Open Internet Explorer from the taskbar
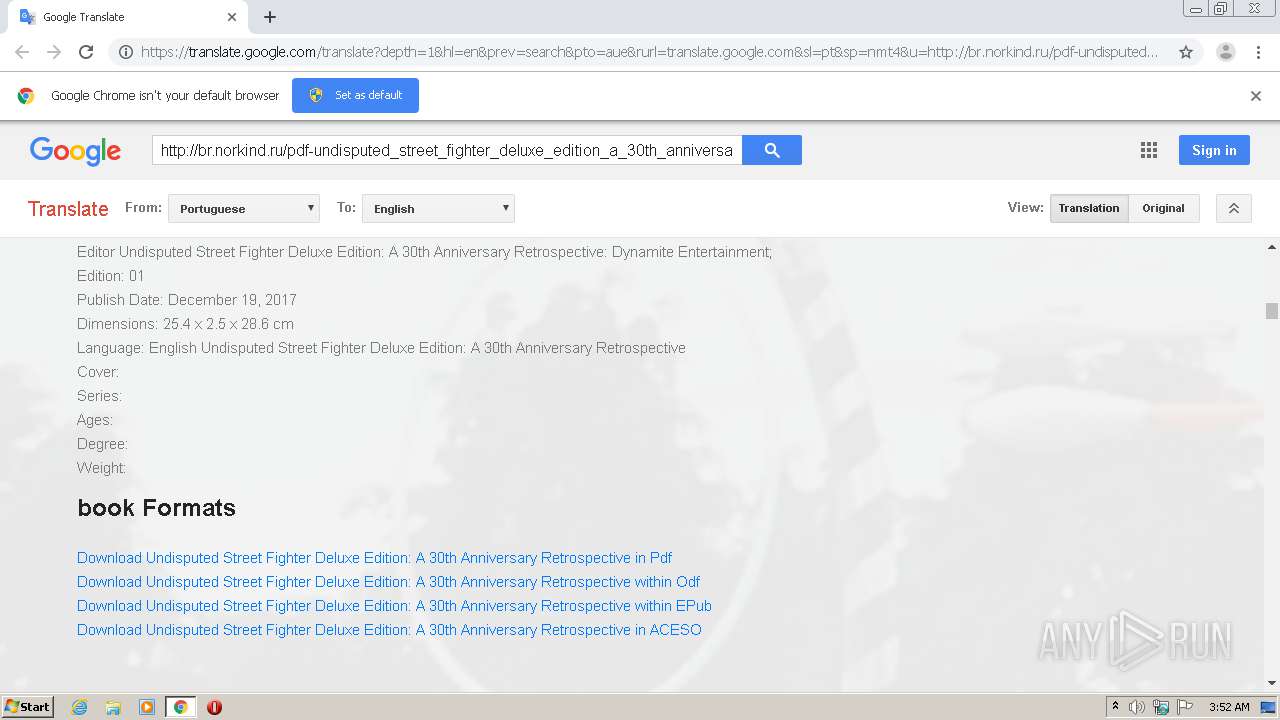Image resolution: width=1280 pixels, height=720 pixels. [80, 707]
